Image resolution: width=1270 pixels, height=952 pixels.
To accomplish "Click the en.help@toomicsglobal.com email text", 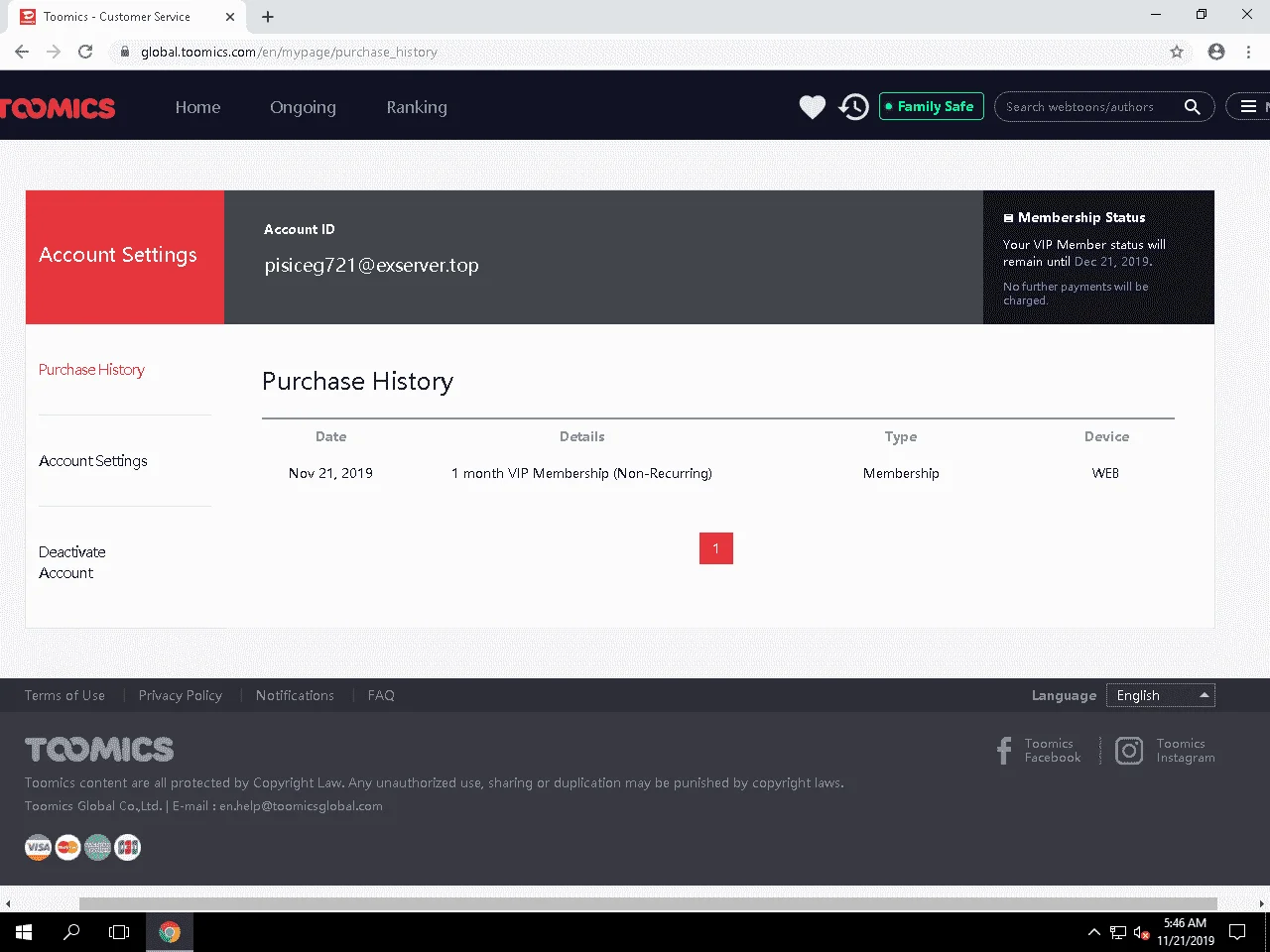I will pyautogui.click(x=301, y=806).
